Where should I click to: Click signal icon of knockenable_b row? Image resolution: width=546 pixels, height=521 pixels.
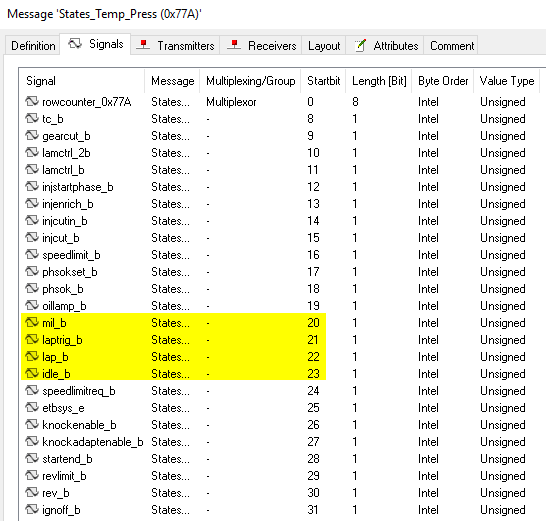[32, 425]
